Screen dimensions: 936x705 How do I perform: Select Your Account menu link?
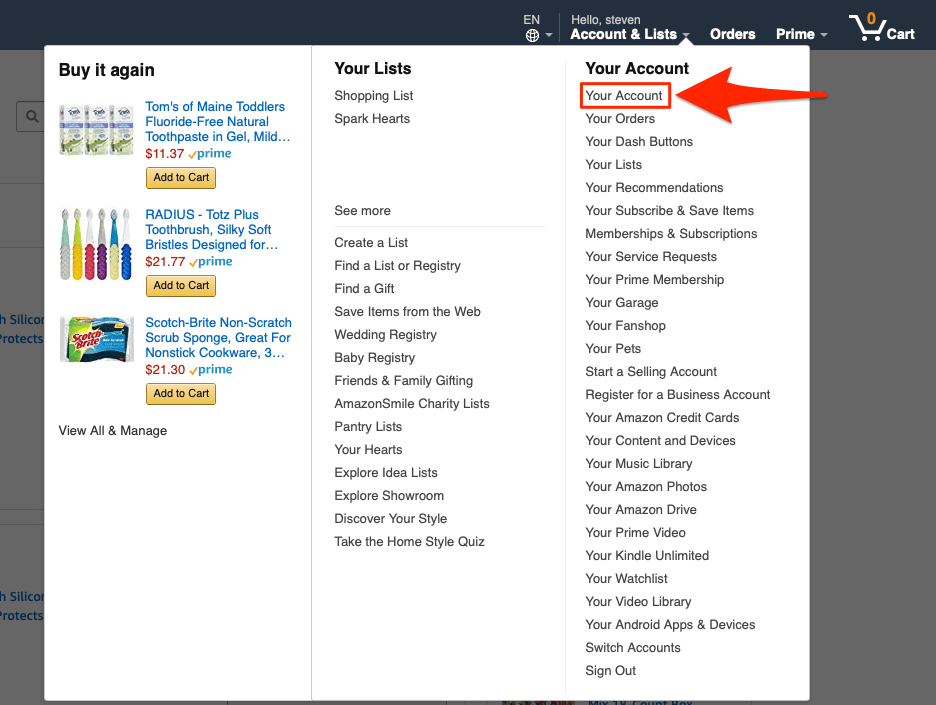(x=624, y=96)
